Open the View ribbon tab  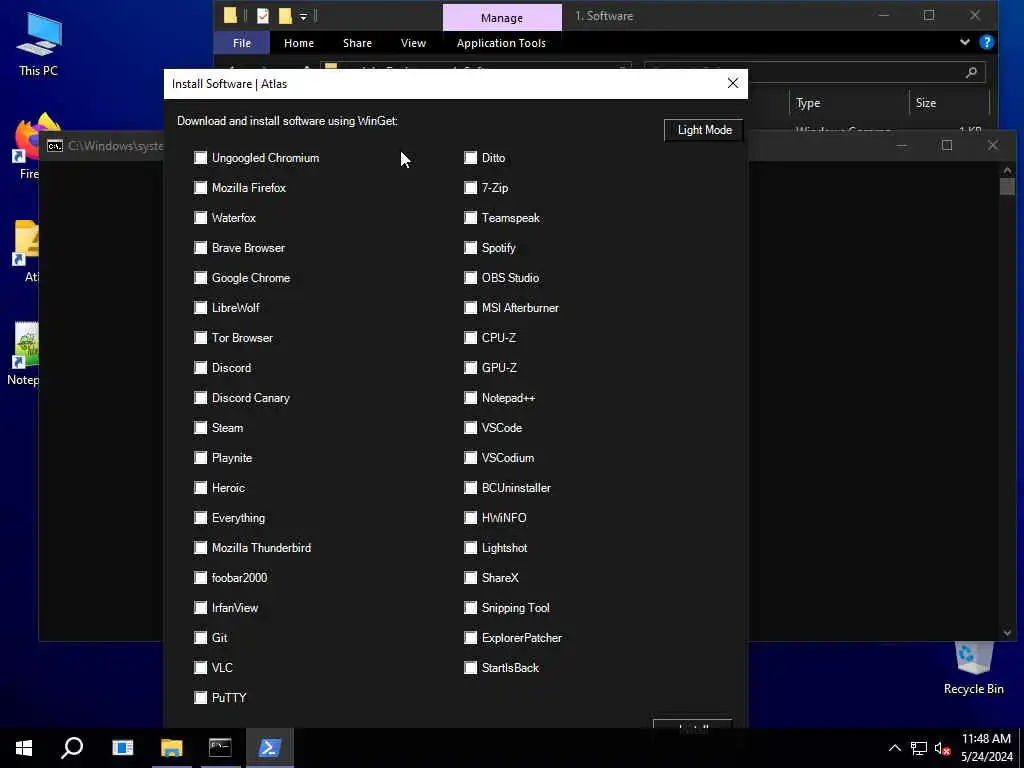(x=413, y=43)
